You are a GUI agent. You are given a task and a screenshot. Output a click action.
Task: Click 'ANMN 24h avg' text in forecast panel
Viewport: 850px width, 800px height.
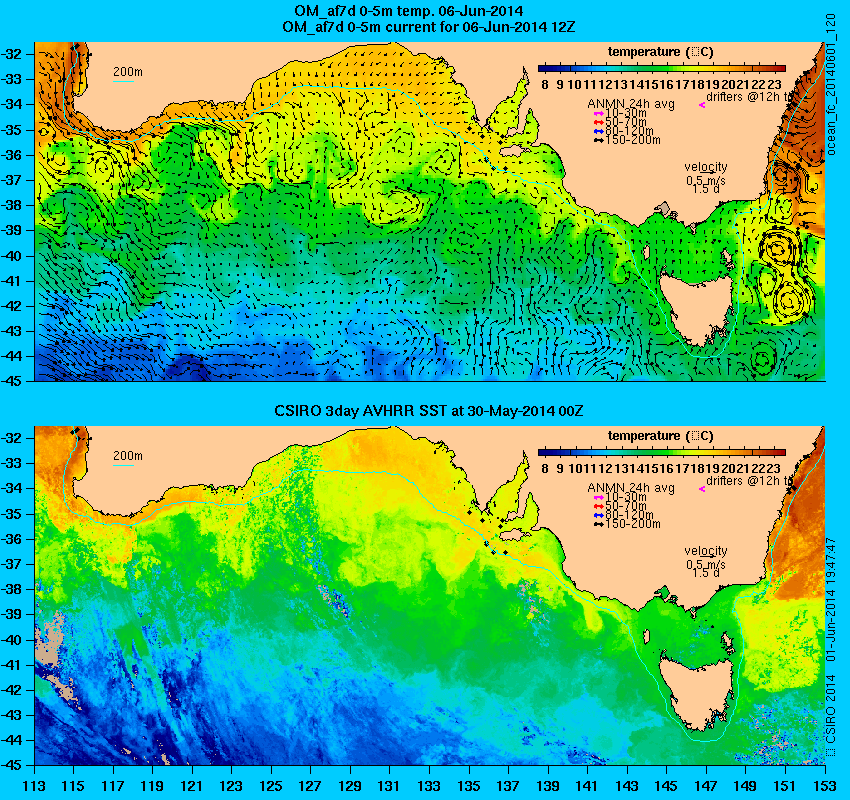tap(631, 104)
